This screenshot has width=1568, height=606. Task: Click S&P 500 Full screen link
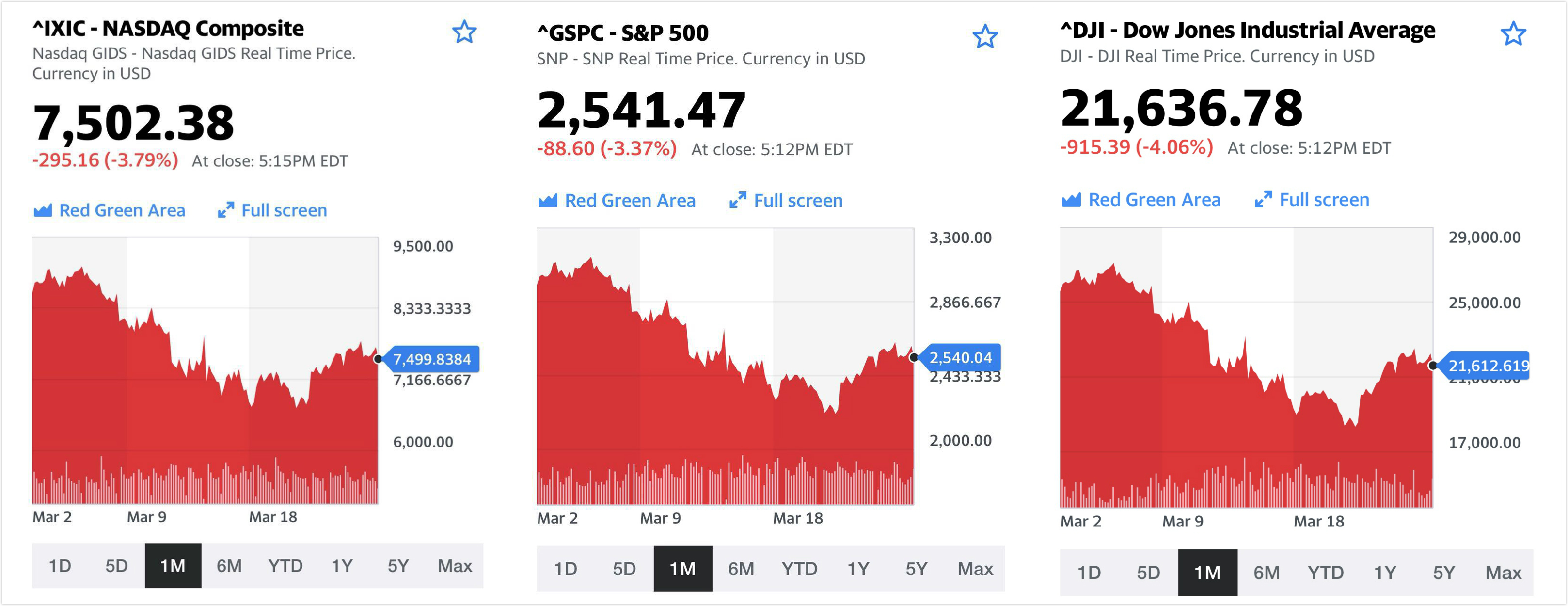[798, 200]
